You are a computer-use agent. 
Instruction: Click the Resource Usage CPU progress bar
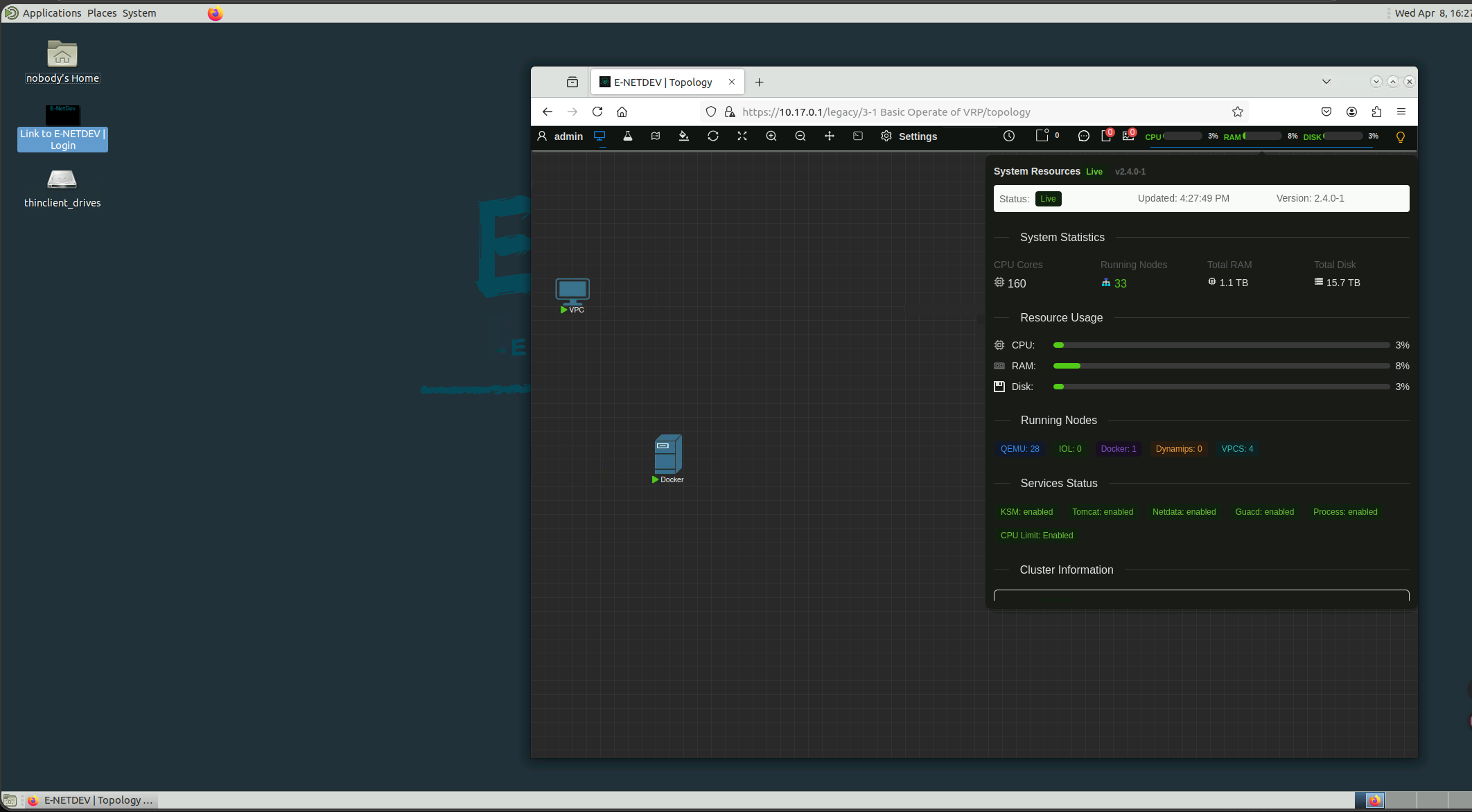click(1221, 345)
